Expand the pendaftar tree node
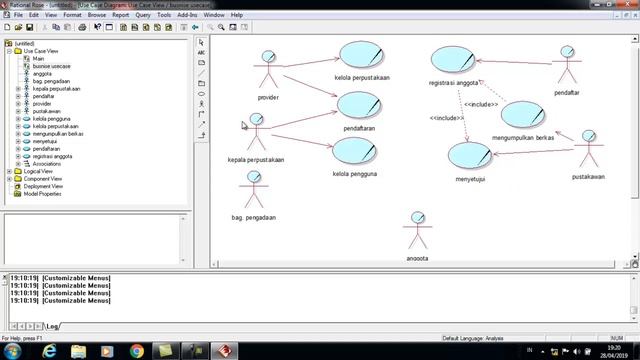Screen dimensions: 640x360 pyautogui.click(x=18, y=96)
